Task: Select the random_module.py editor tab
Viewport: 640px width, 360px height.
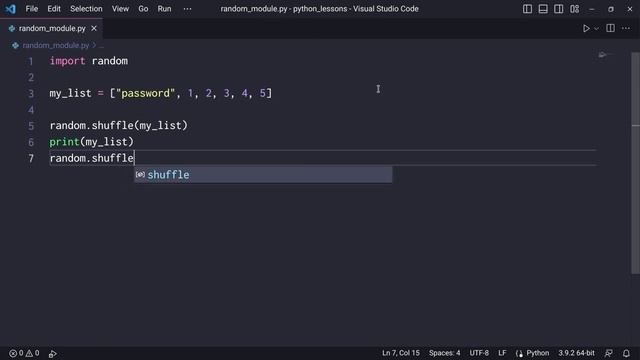Action: pyautogui.click(x=52, y=28)
